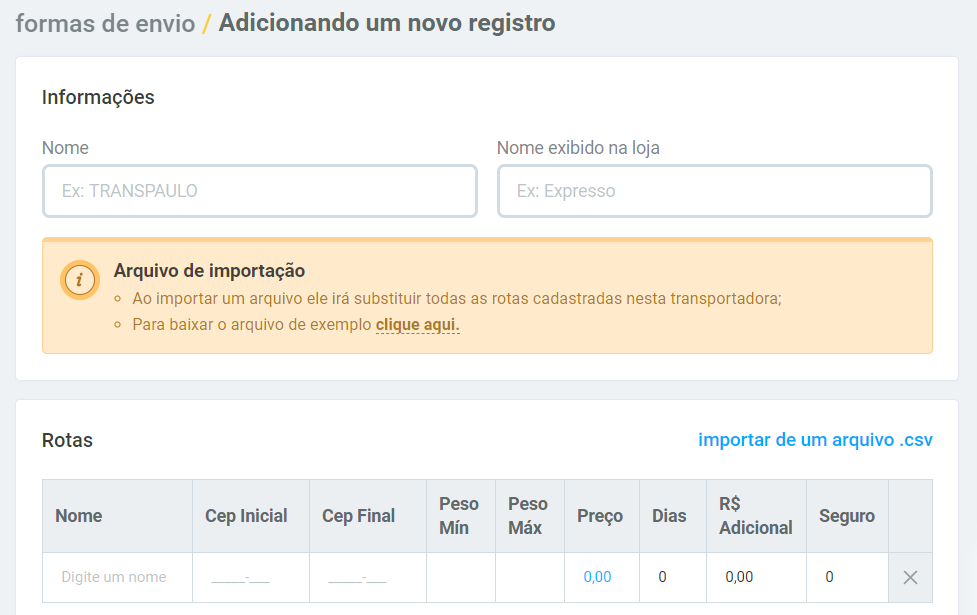This screenshot has width=977, height=615.
Task: Edit the Dias value in route row
Action: pos(673,577)
